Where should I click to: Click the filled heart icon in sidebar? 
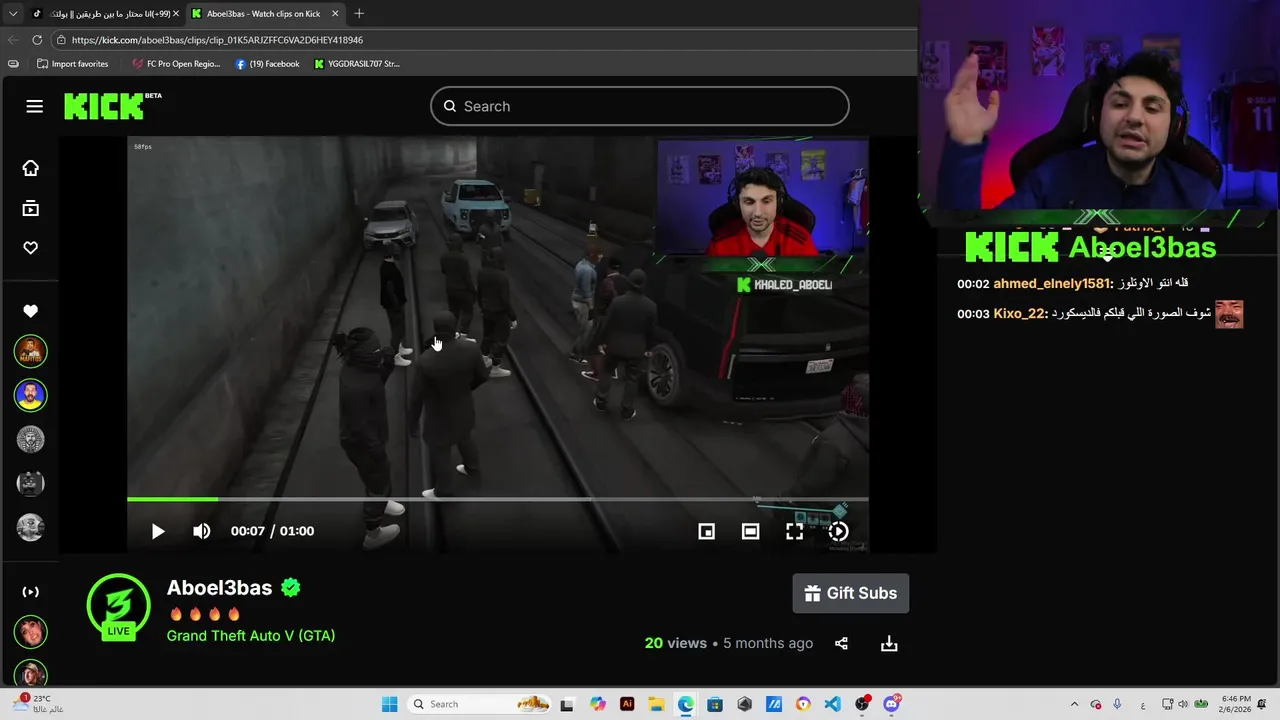(31, 311)
